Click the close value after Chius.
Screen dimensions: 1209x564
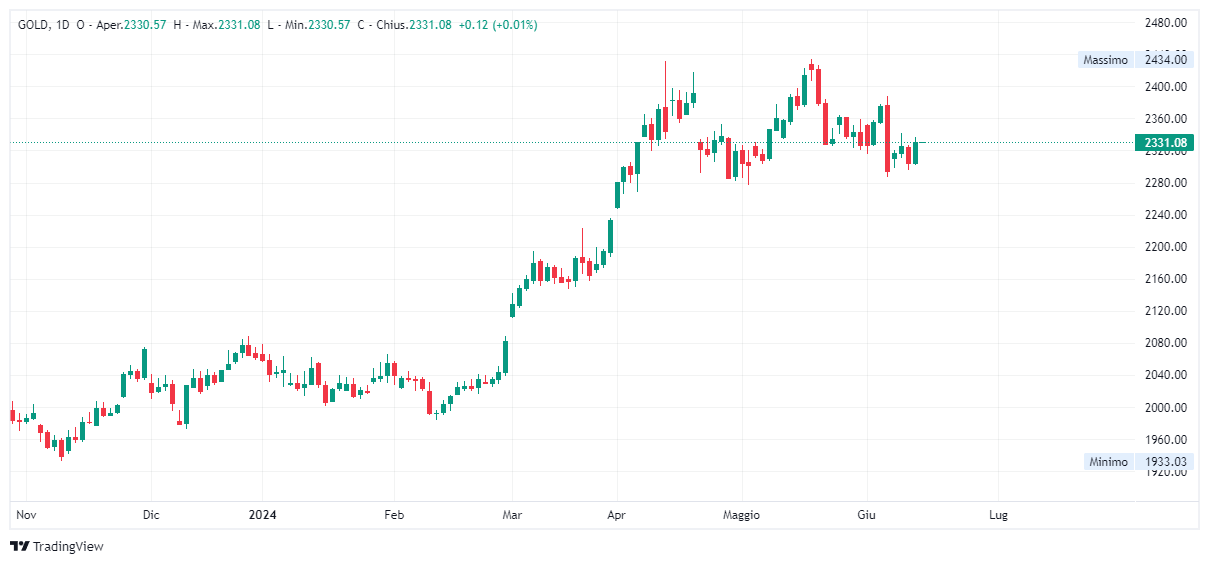pyautogui.click(x=430, y=25)
